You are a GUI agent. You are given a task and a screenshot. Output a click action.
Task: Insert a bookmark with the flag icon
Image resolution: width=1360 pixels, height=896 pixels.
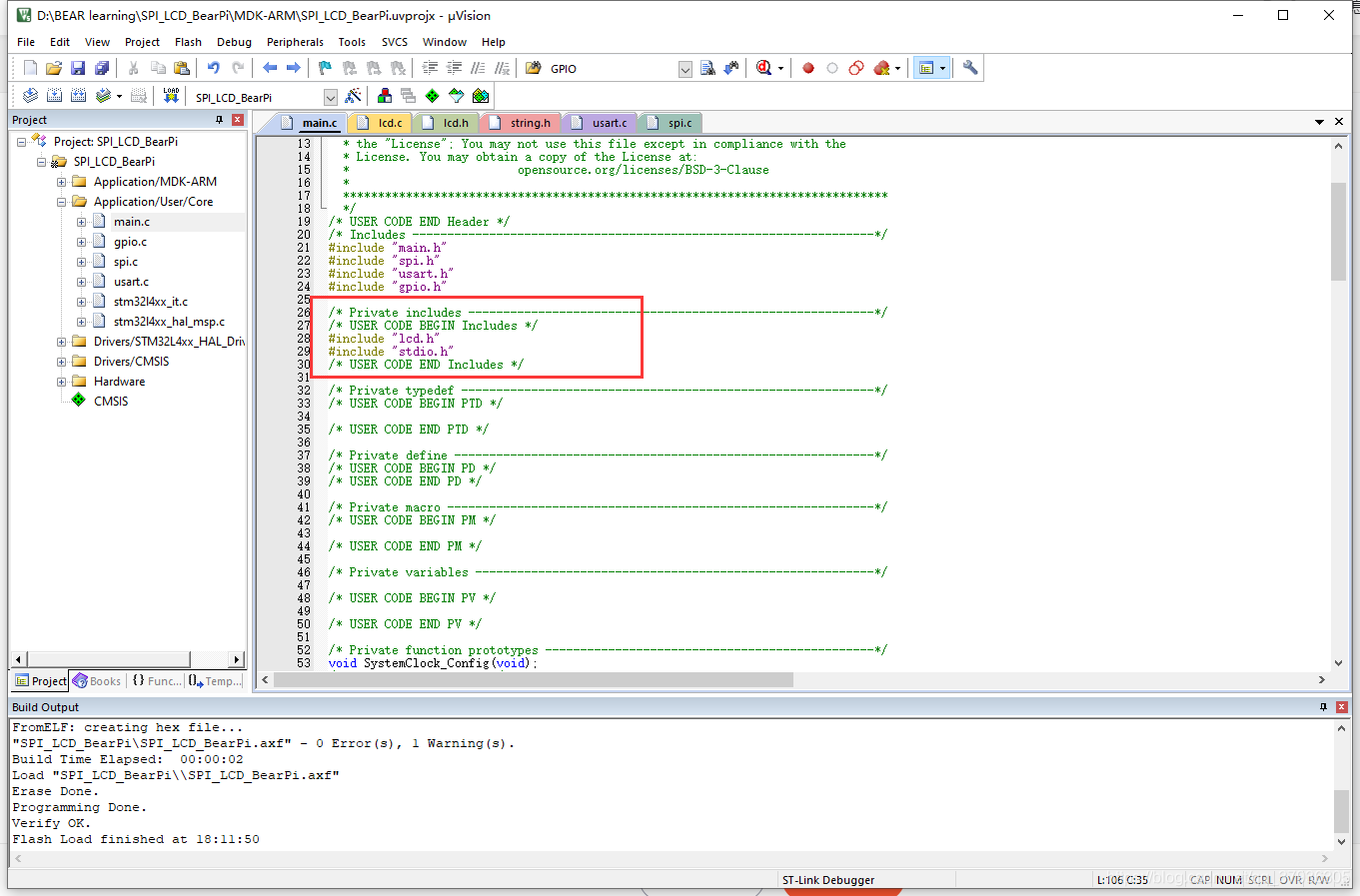325,68
